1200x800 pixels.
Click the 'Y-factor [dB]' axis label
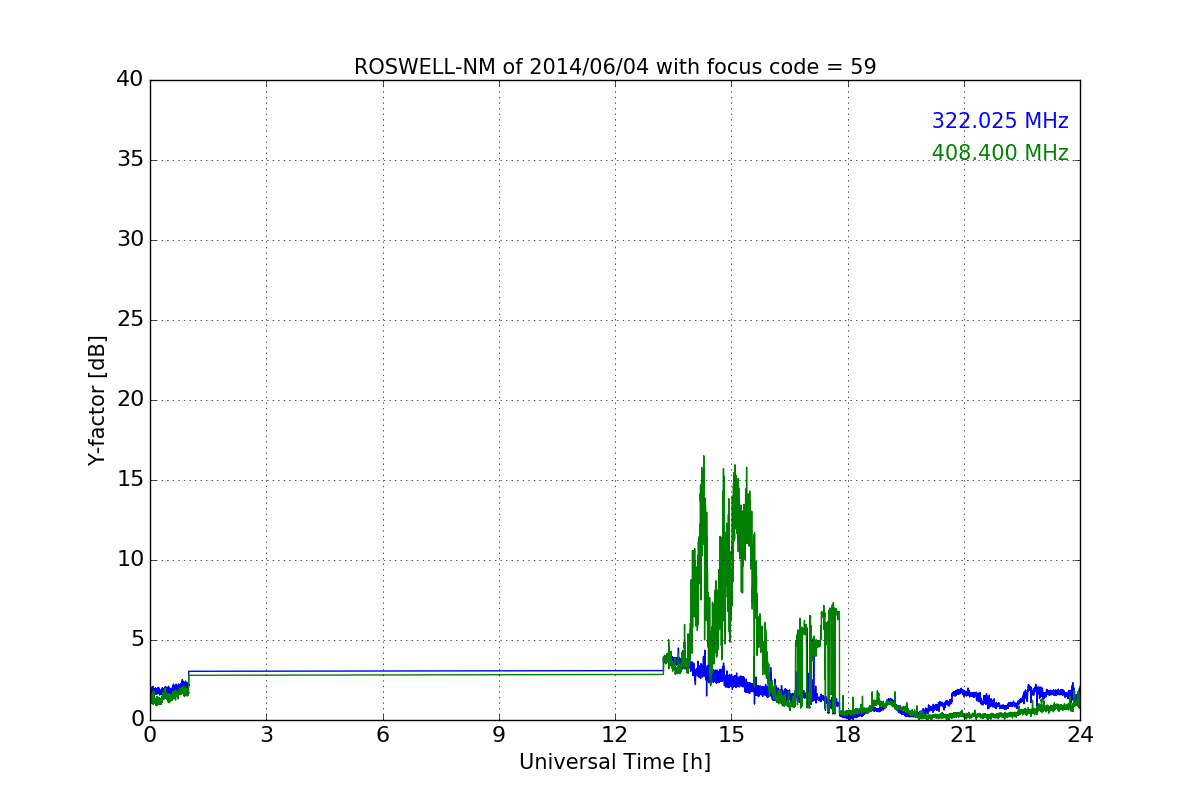click(97, 400)
